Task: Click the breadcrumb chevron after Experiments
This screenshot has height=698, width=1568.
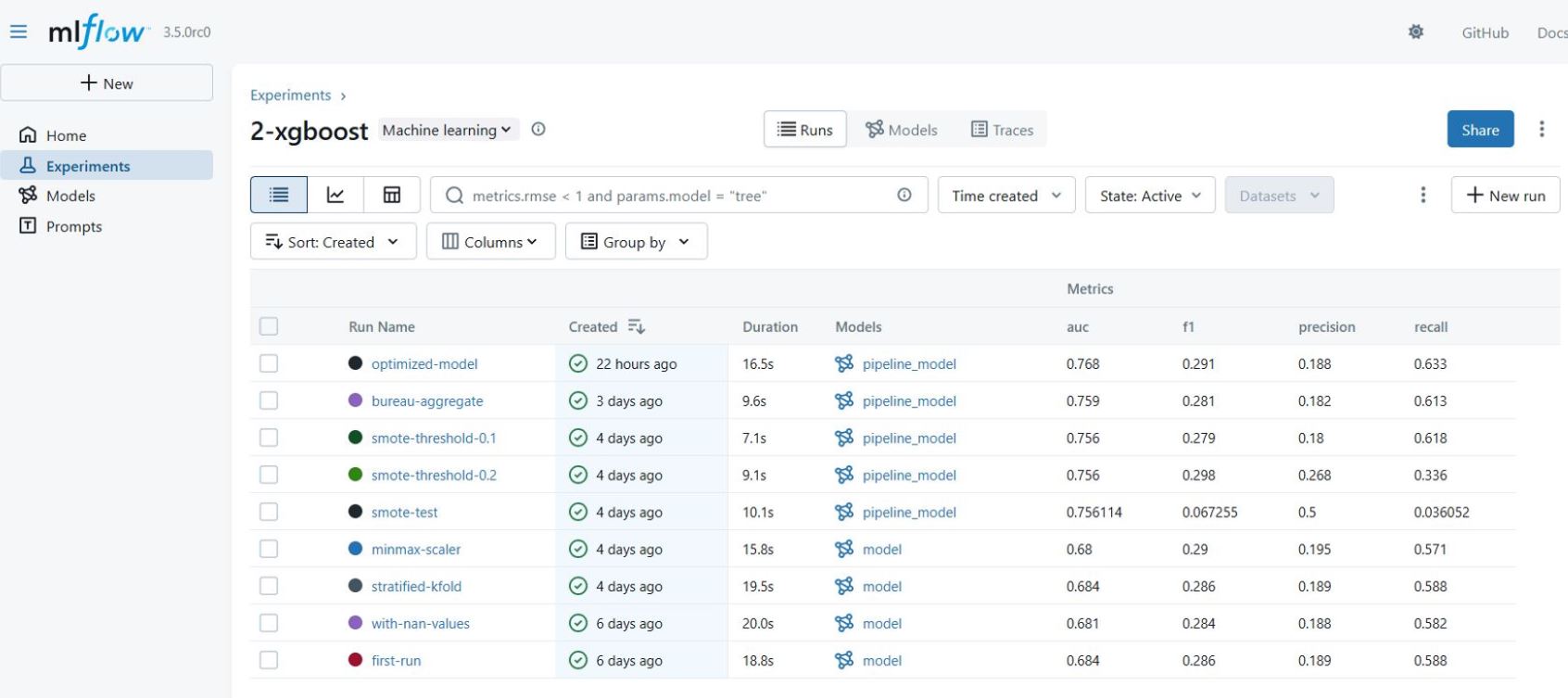Action: click(344, 95)
